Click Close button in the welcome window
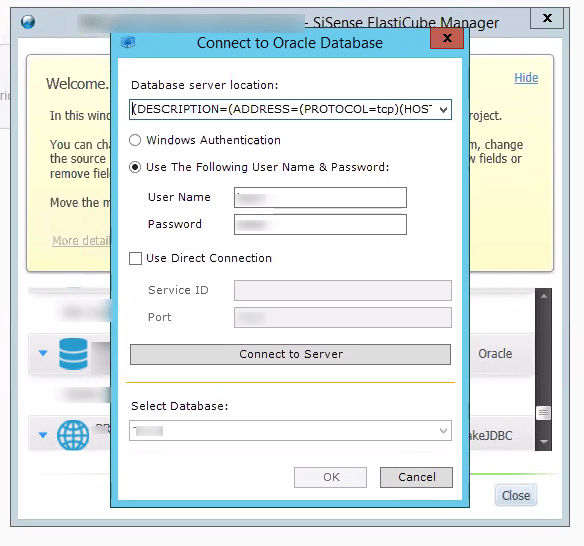Screen dimensions: 584x546 (x=516, y=495)
